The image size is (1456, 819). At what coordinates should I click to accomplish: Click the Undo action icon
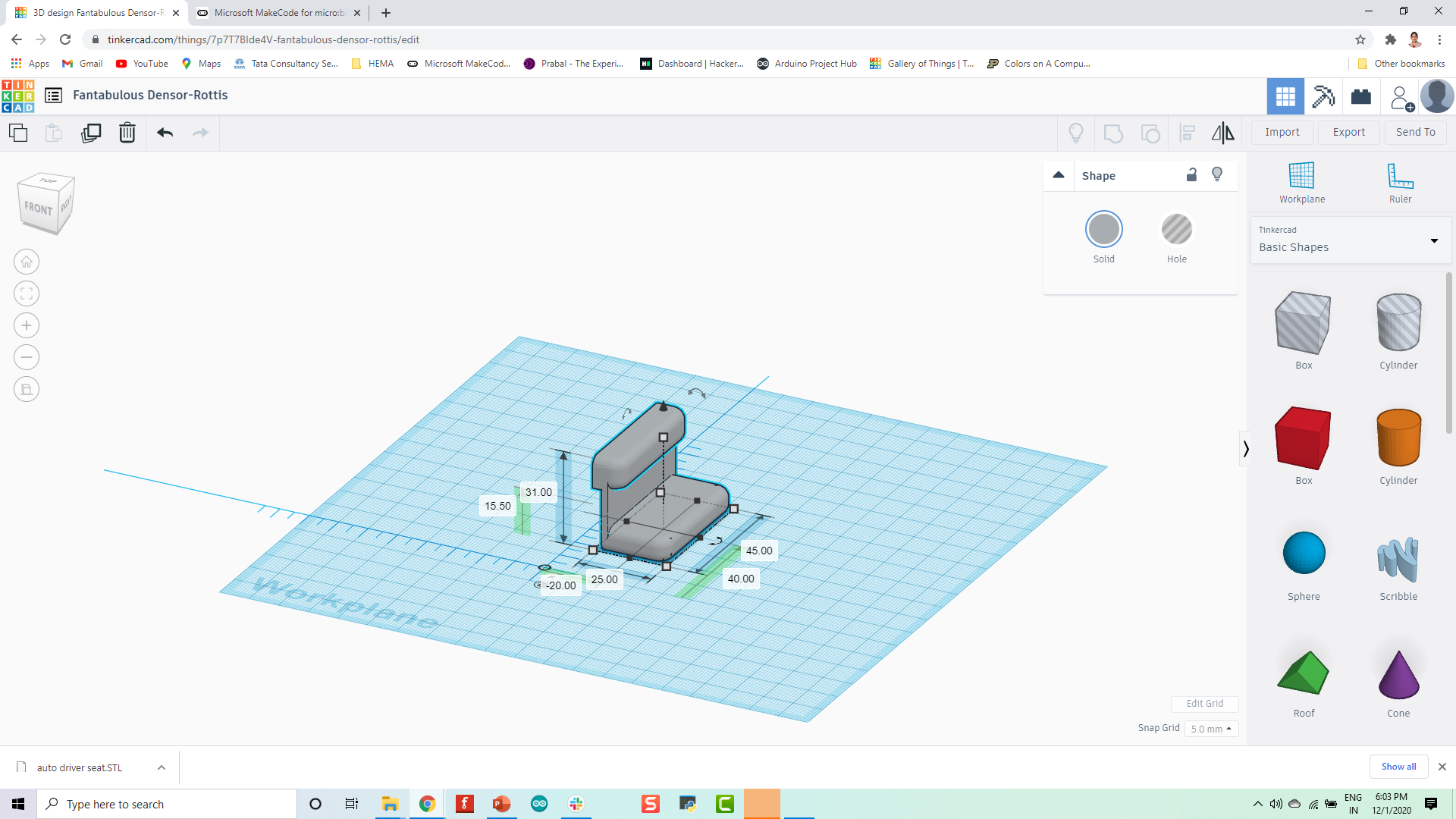(164, 132)
